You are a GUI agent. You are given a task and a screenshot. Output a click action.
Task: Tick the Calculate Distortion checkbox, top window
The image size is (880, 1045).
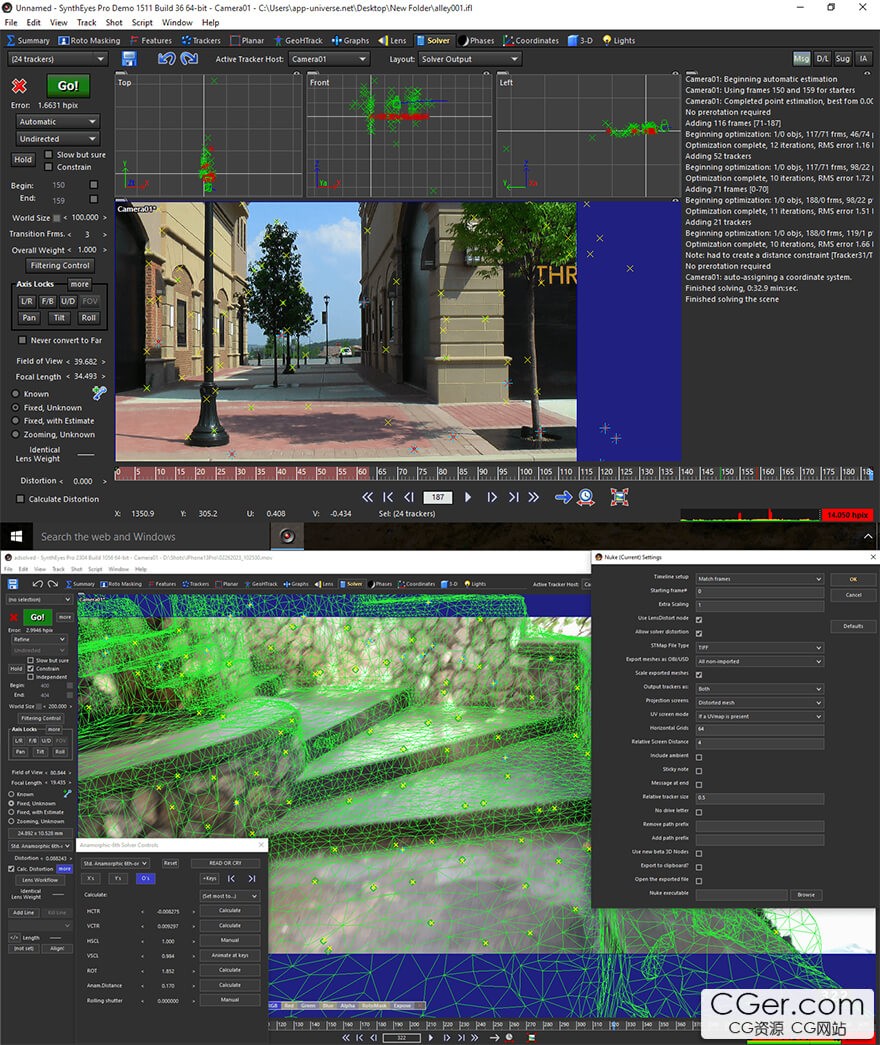[x=20, y=499]
